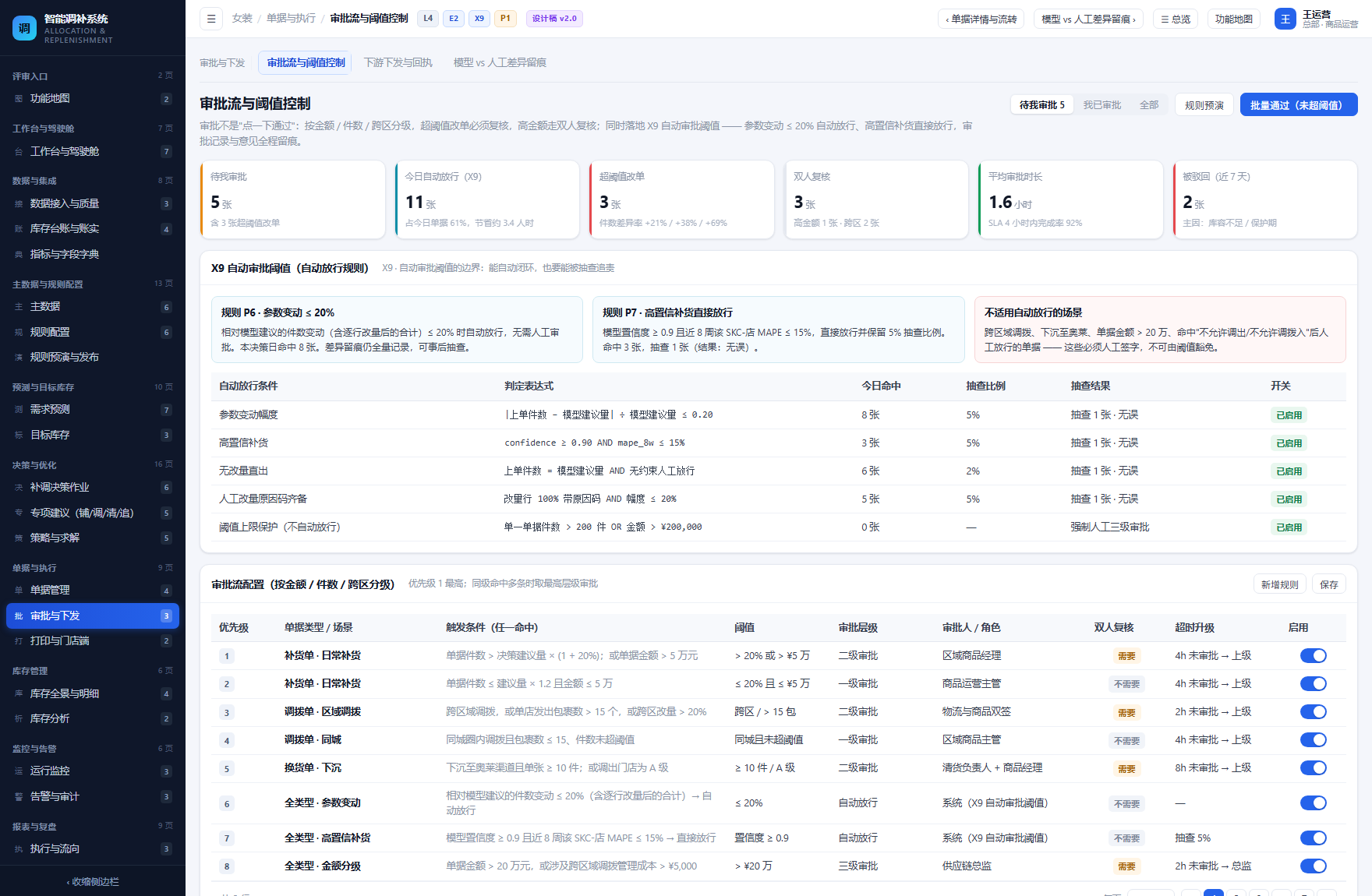This screenshot has width=1372, height=896.
Task: Switch to the 审批与下发 tab
Action: [x=222, y=62]
